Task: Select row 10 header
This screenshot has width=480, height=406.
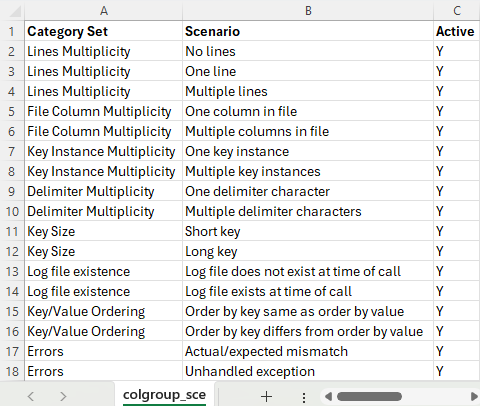Action: (x=12, y=211)
